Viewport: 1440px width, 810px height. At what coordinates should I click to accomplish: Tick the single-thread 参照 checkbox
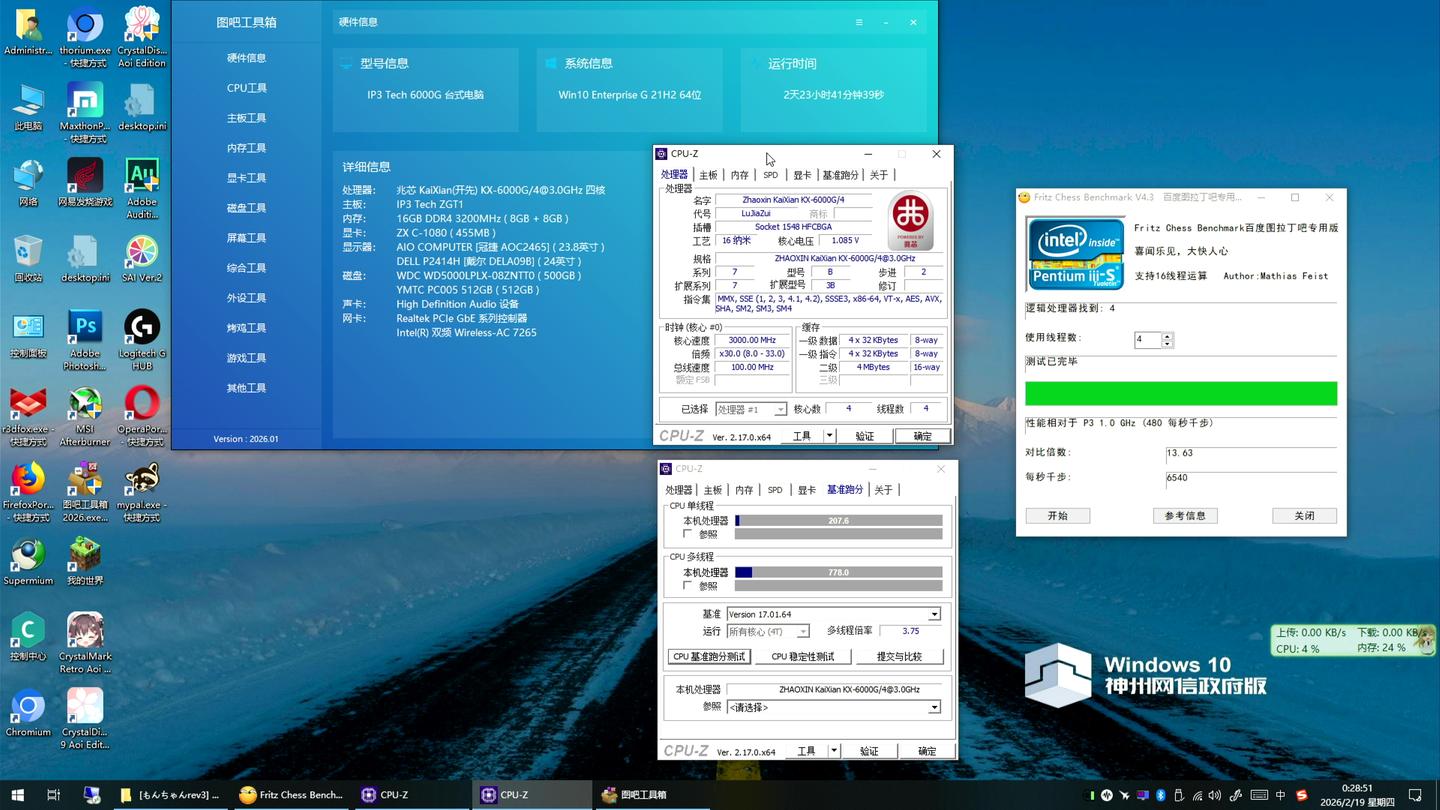(687, 534)
